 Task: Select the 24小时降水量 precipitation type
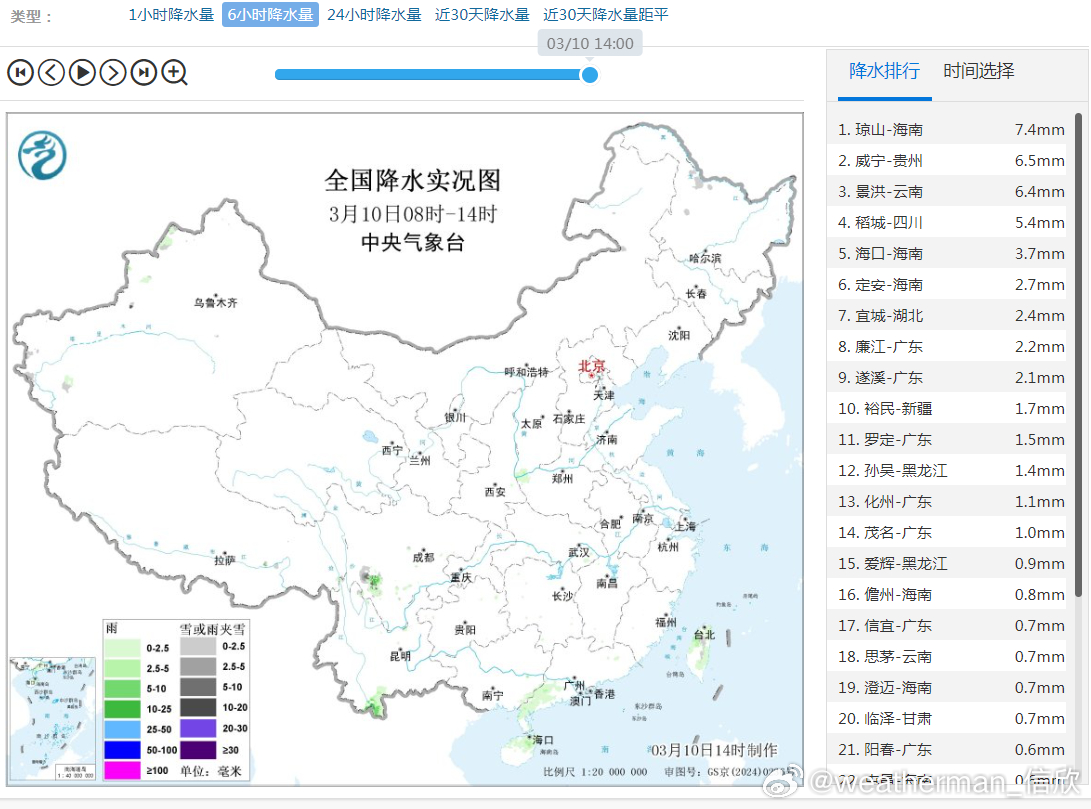pyautogui.click(x=373, y=16)
